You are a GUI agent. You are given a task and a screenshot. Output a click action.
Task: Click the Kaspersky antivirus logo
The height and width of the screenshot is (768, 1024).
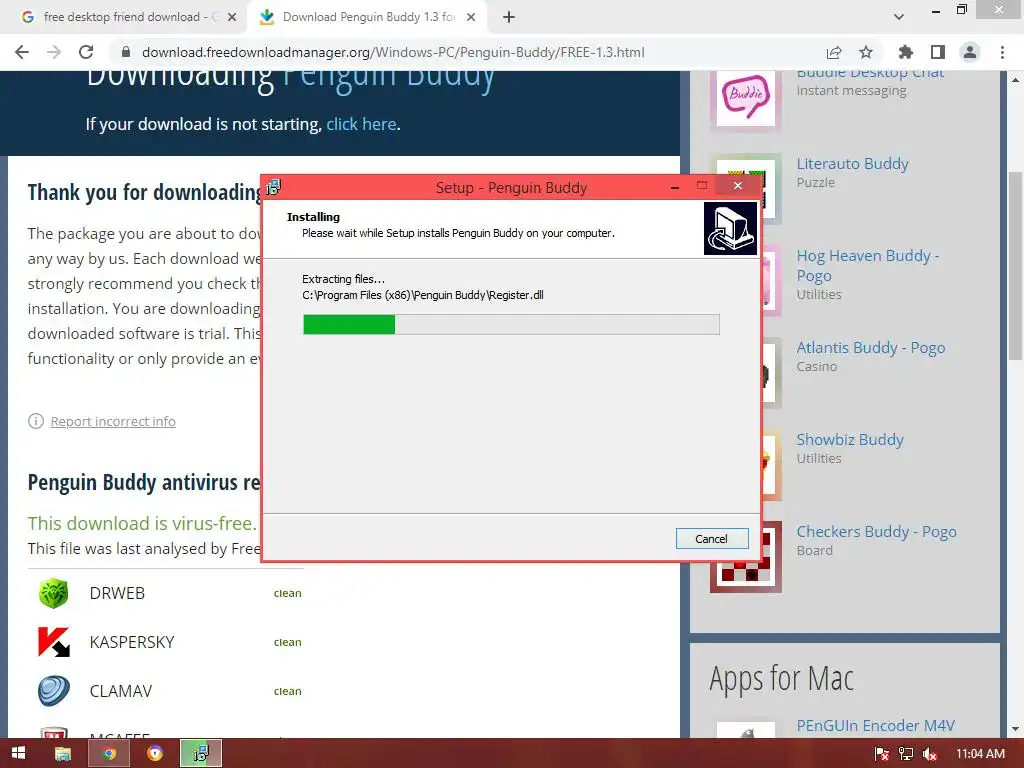pyautogui.click(x=54, y=642)
